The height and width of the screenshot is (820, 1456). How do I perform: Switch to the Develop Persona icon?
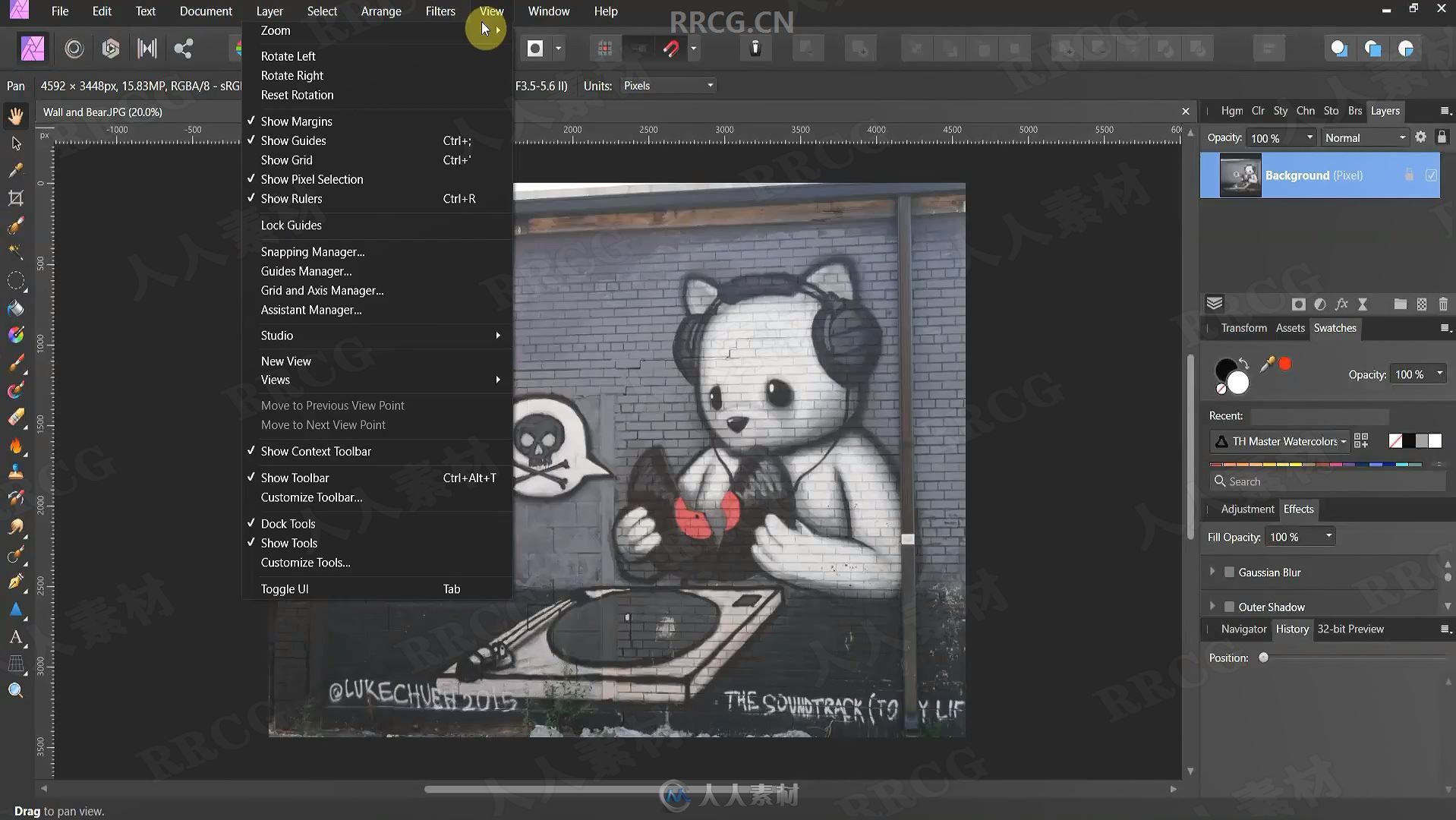[111, 49]
